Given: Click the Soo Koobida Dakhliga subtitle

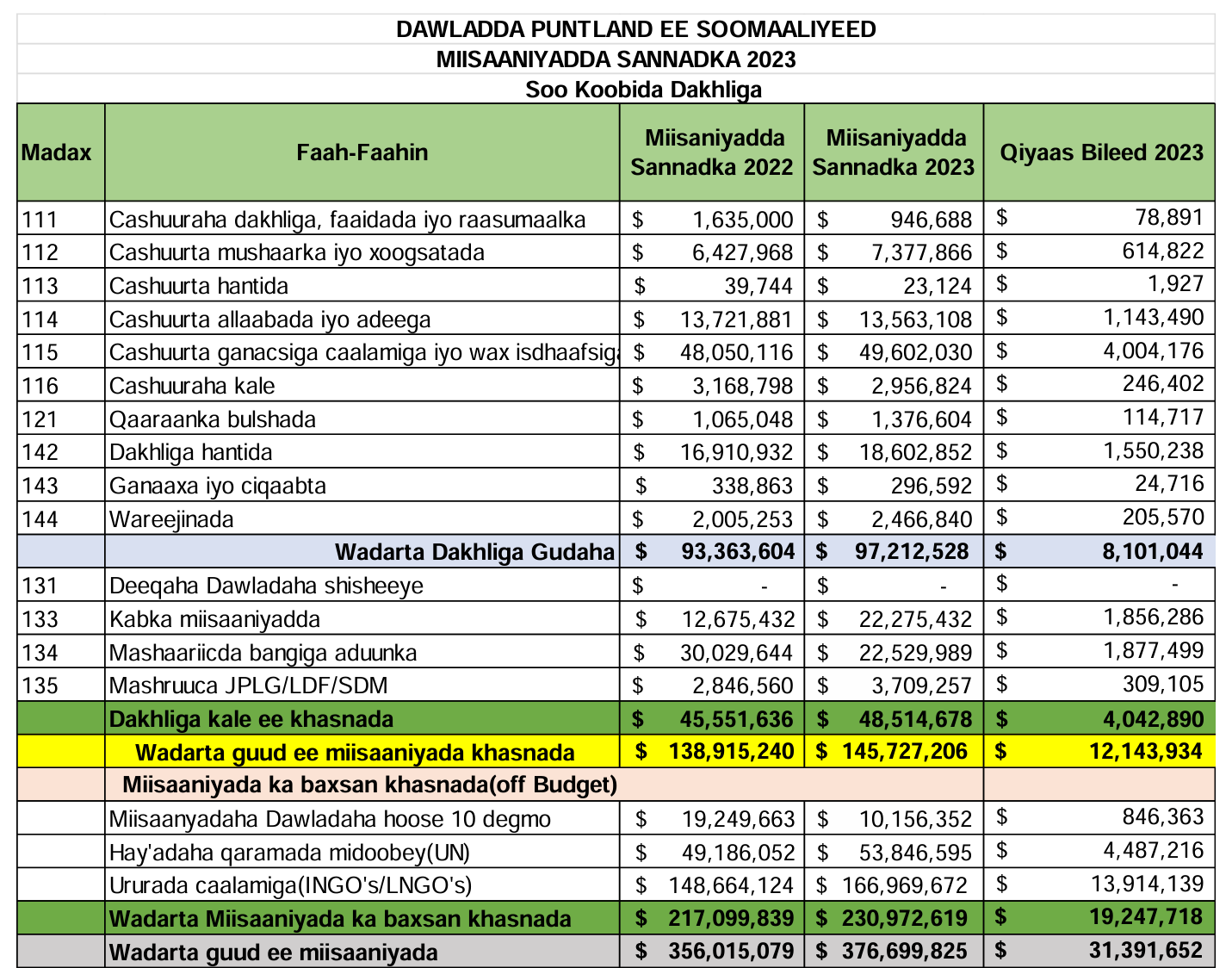Looking at the screenshot, I should pyautogui.click(x=643, y=90).
